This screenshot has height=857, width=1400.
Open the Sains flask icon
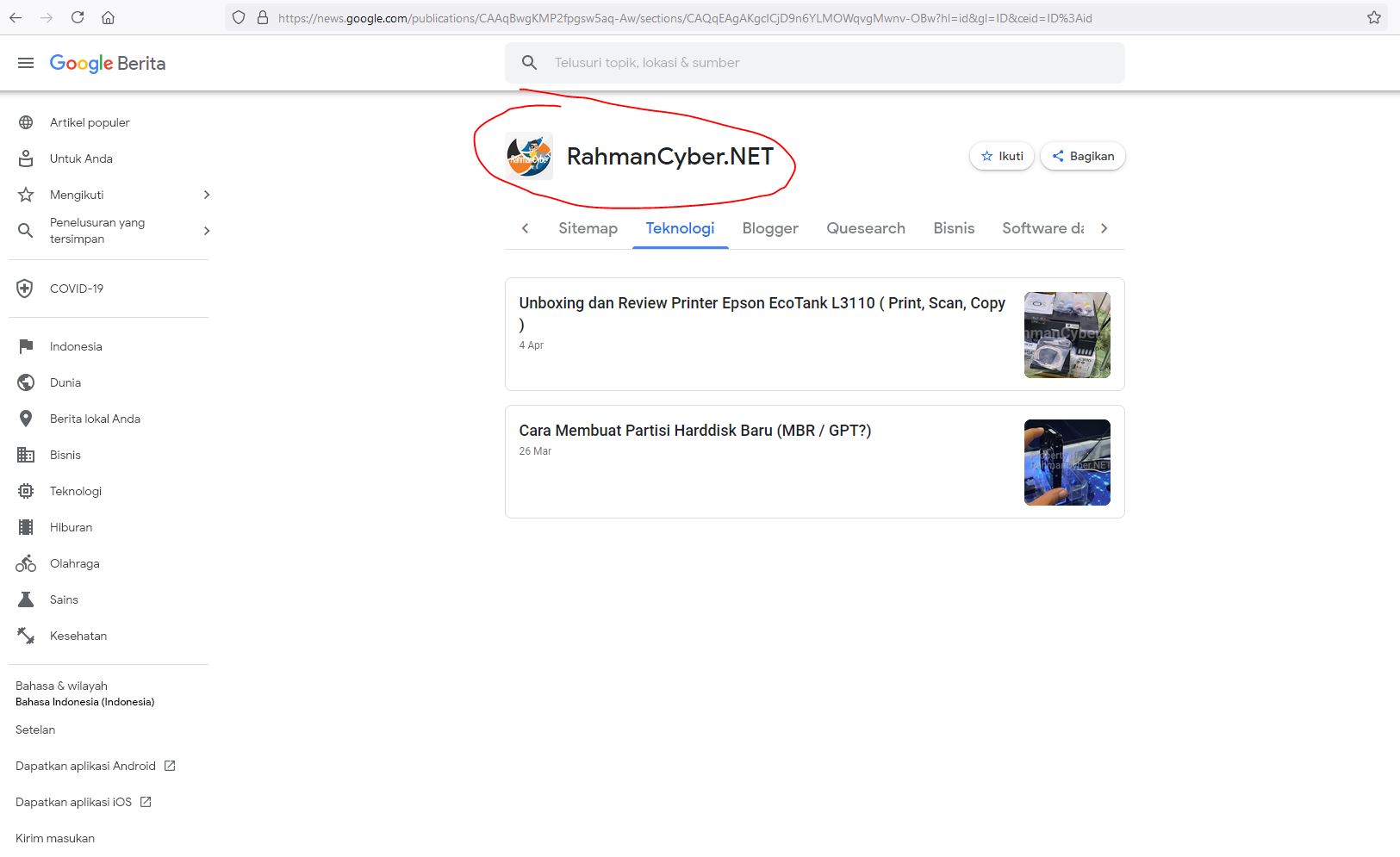26,599
